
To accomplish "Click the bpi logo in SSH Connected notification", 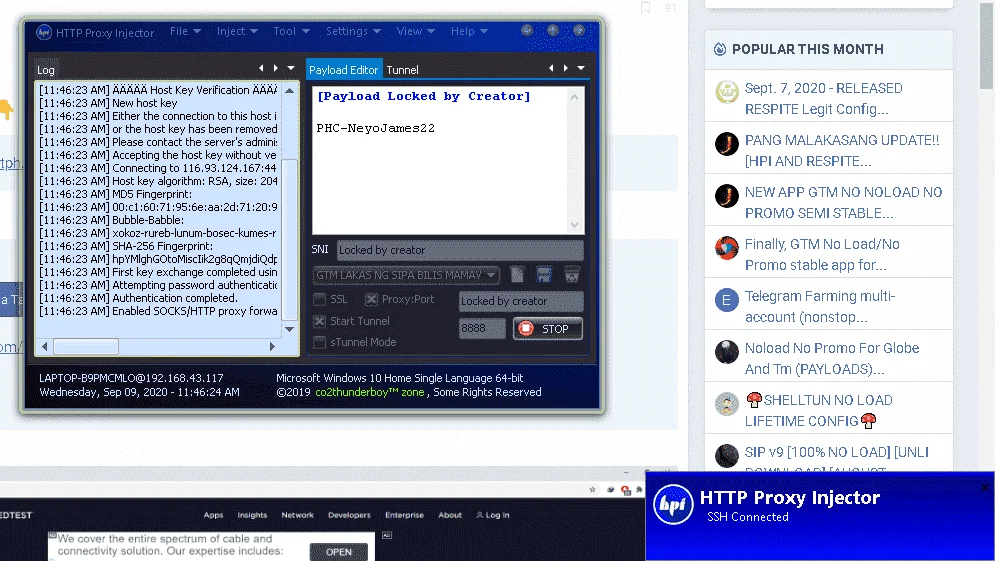I will [673, 505].
